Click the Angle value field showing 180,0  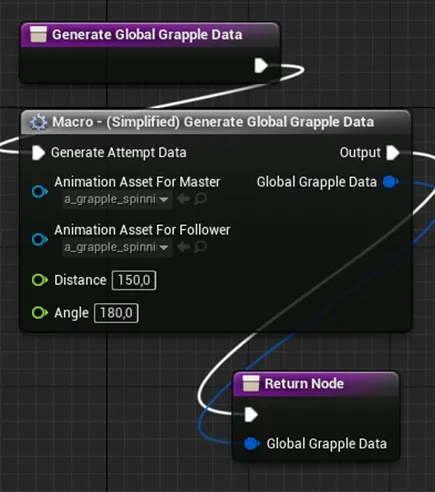tap(116, 313)
